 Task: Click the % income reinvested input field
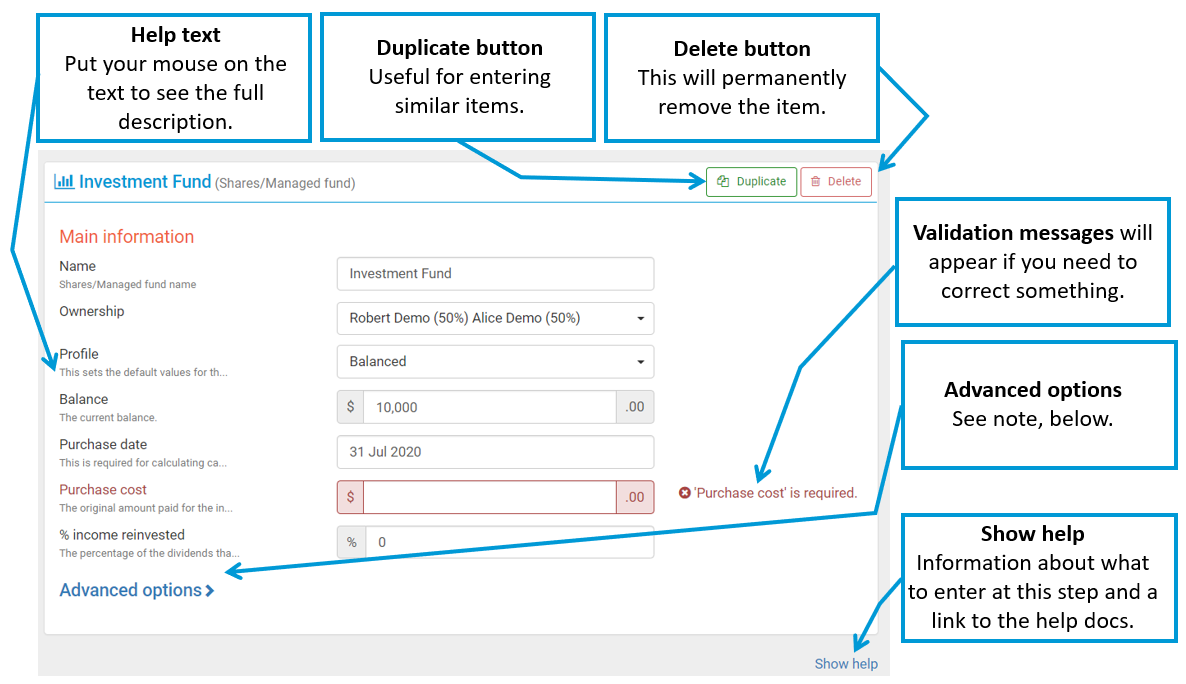coord(509,542)
